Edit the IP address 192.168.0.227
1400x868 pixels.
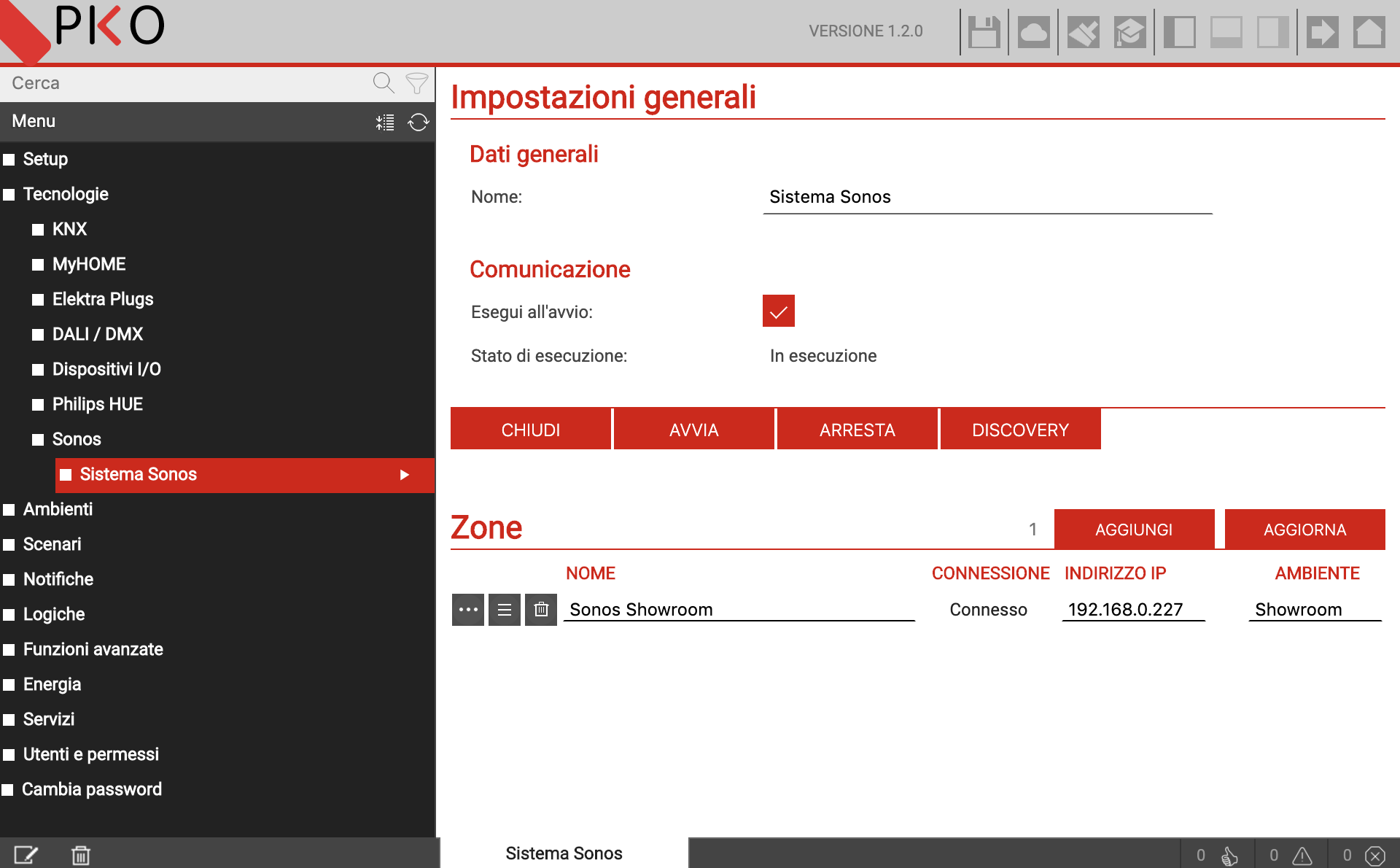(1133, 609)
